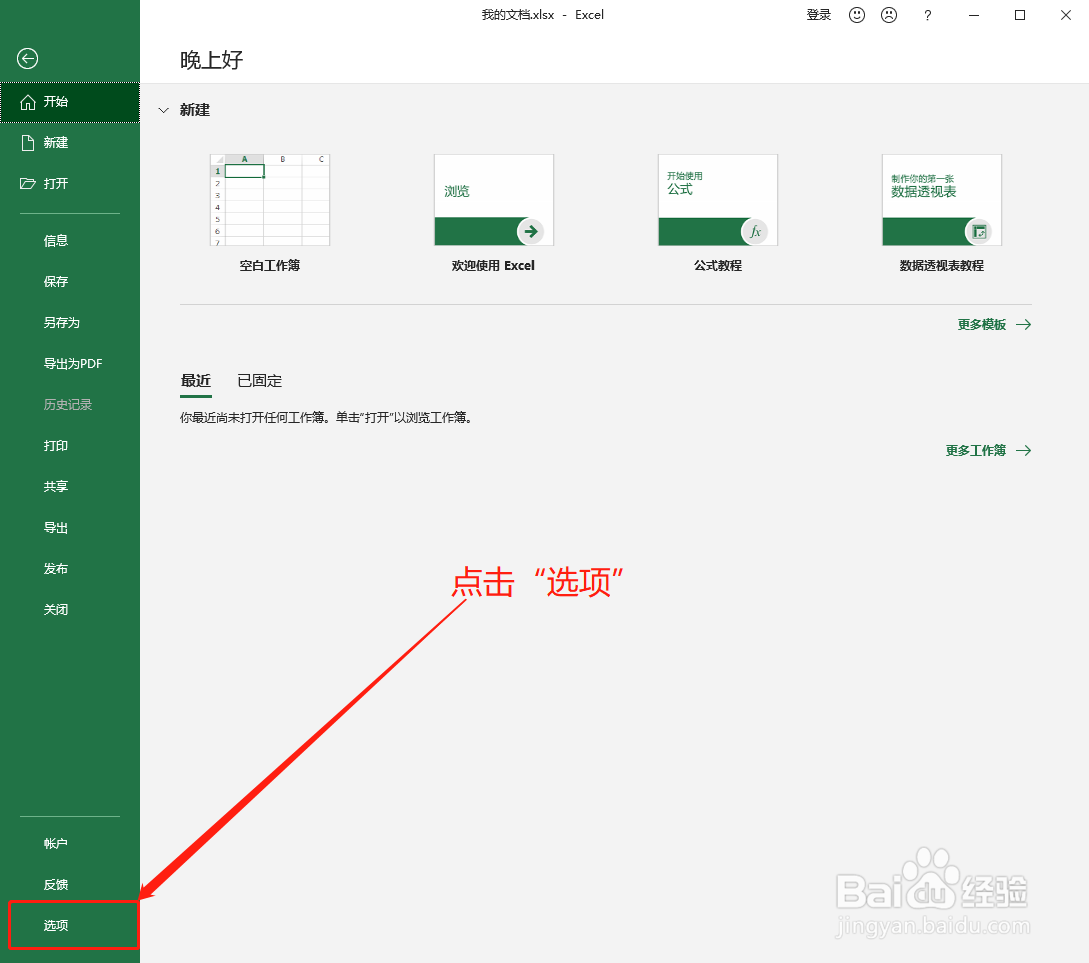This screenshot has height=963, width=1089.
Task: Click the 登录 sign-in button
Action: click(819, 15)
